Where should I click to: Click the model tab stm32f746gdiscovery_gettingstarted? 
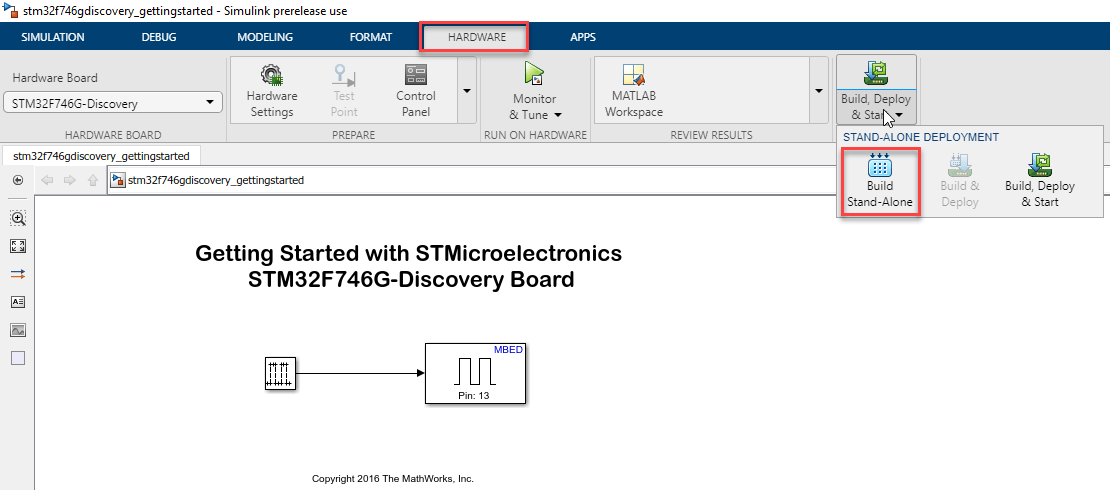click(103, 156)
